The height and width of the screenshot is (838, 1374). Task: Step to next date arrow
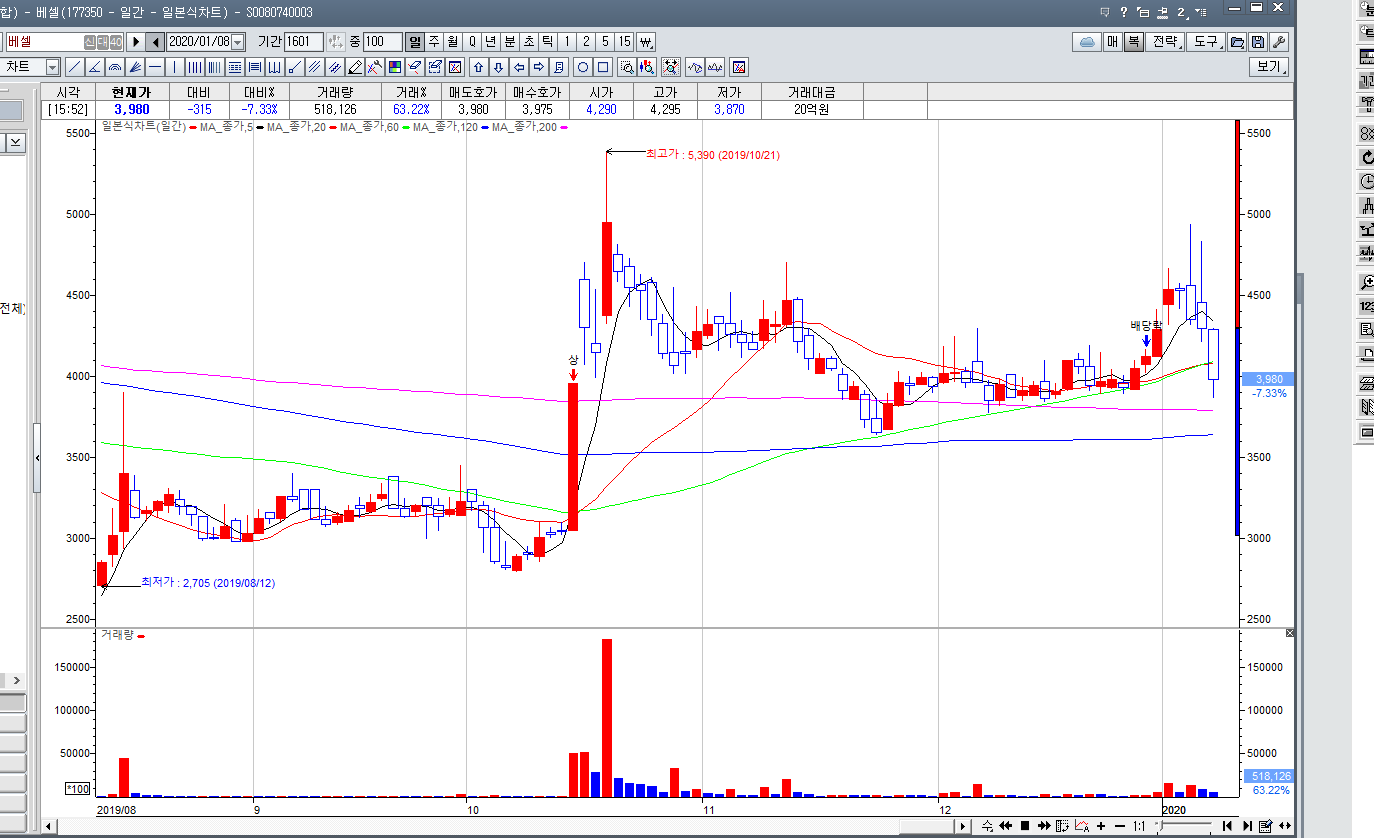136,42
